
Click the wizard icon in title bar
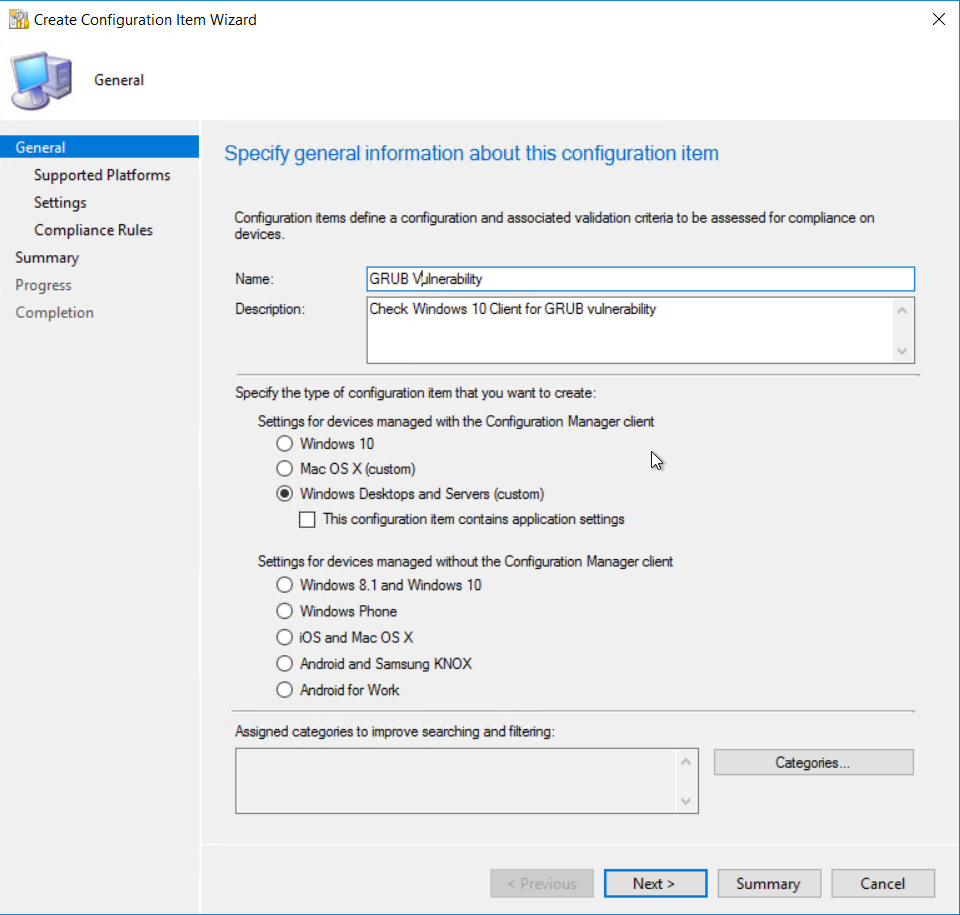18,19
